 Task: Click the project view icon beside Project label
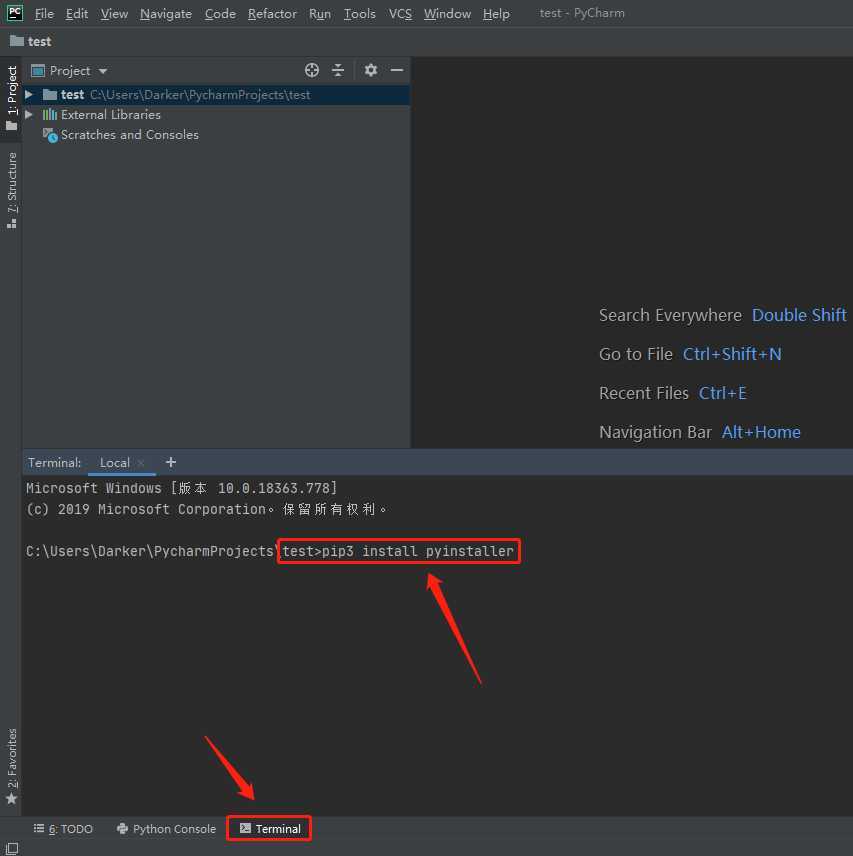38,71
